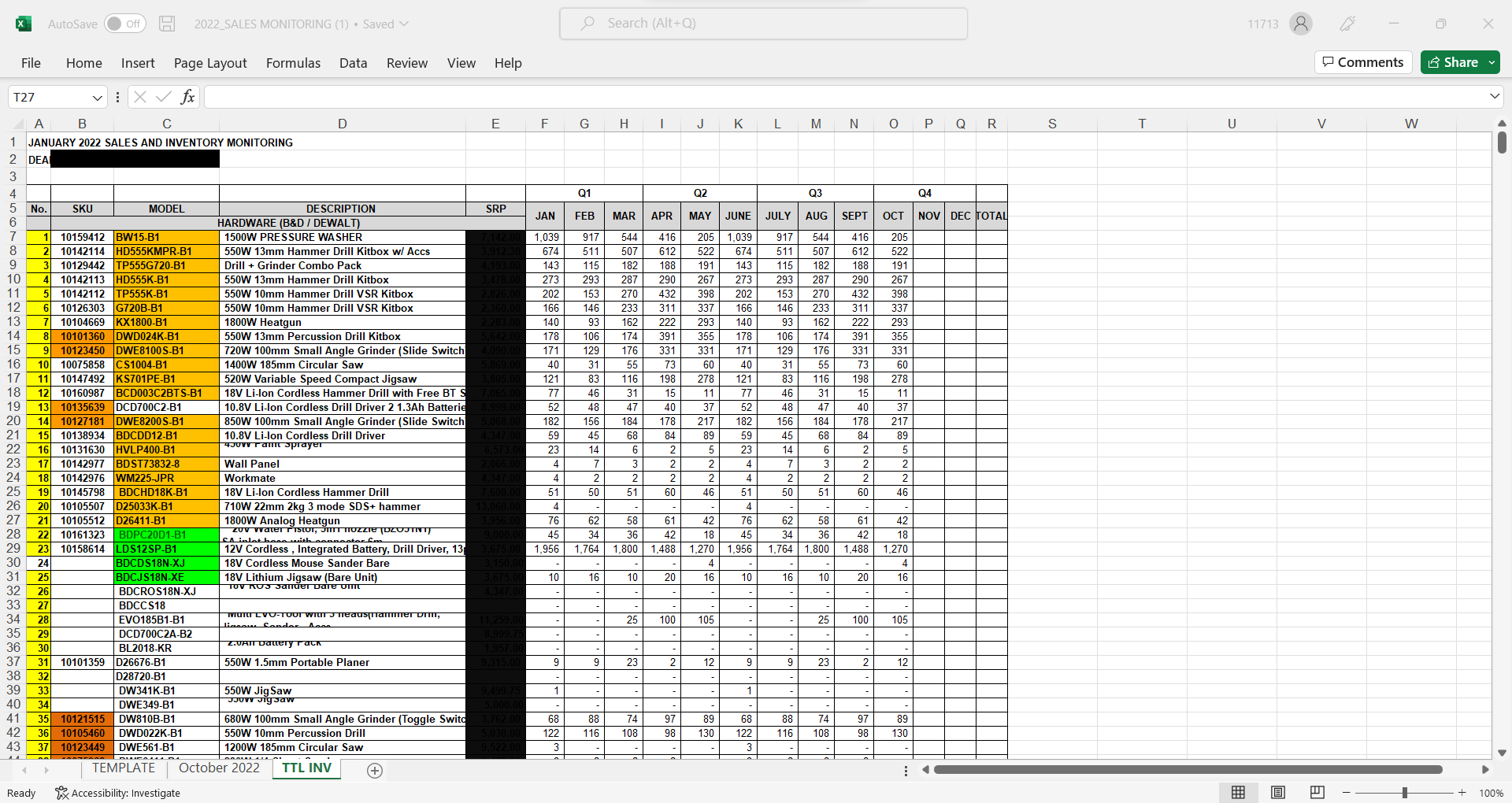Click the zoom in plus icon
The width and height of the screenshot is (1512, 803).
click(1462, 793)
